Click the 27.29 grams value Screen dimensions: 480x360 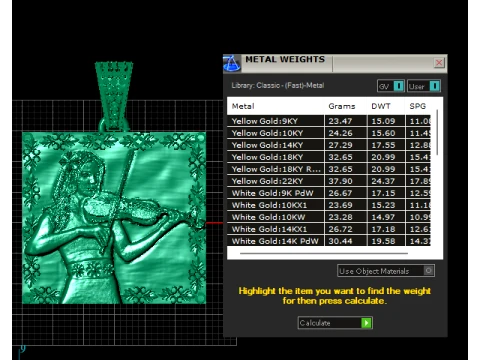tap(340, 145)
